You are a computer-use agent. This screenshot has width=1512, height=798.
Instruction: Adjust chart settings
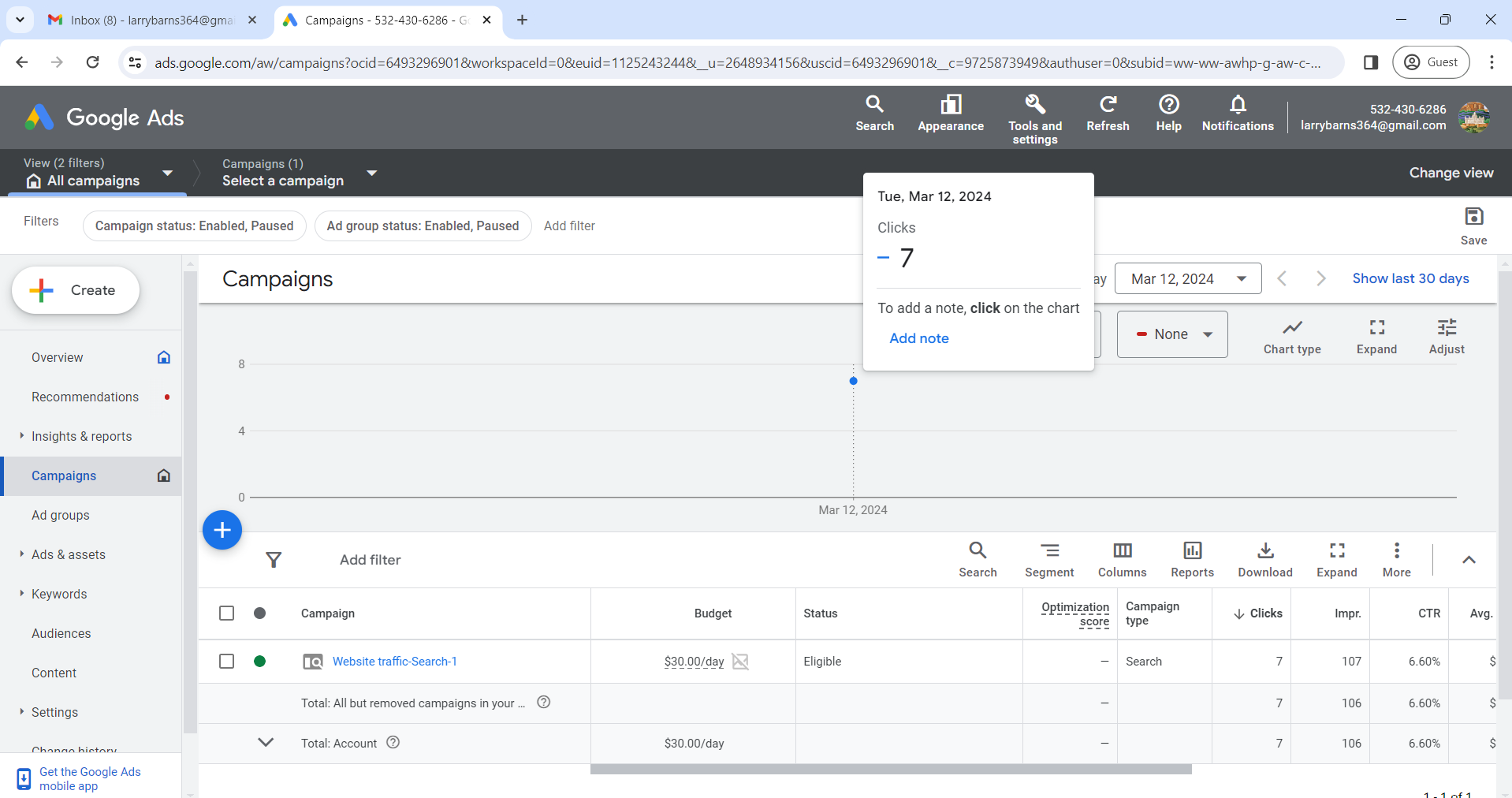click(x=1447, y=337)
